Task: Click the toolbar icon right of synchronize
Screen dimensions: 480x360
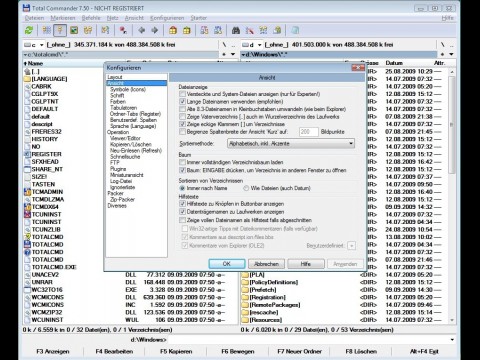Action: [277, 30]
